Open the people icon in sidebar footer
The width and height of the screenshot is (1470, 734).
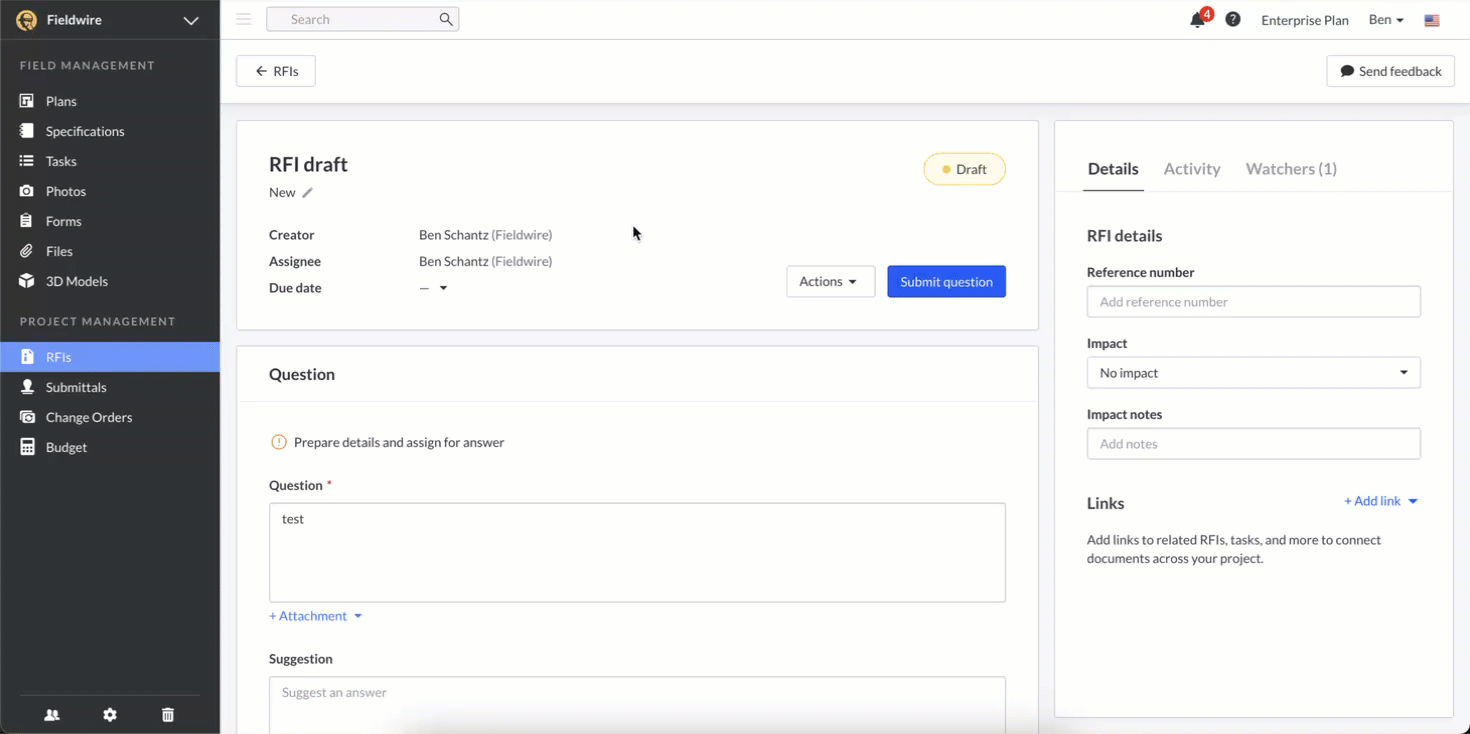point(52,715)
